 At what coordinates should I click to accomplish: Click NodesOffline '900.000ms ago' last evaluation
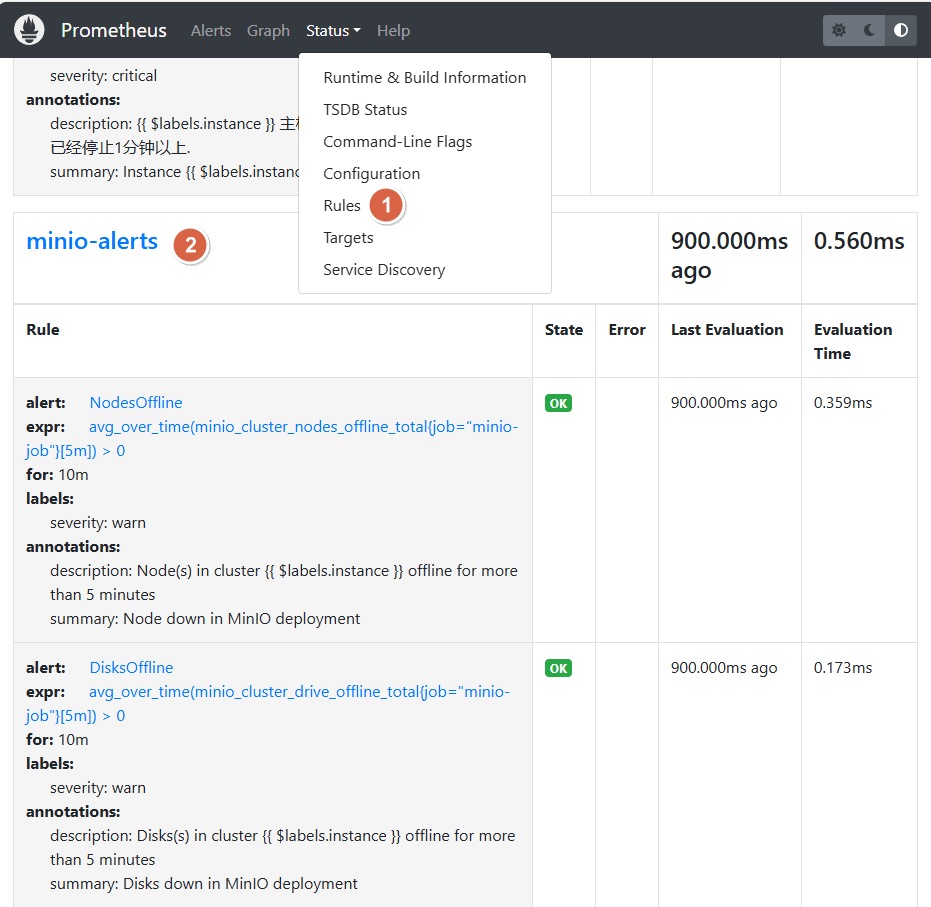(724, 403)
